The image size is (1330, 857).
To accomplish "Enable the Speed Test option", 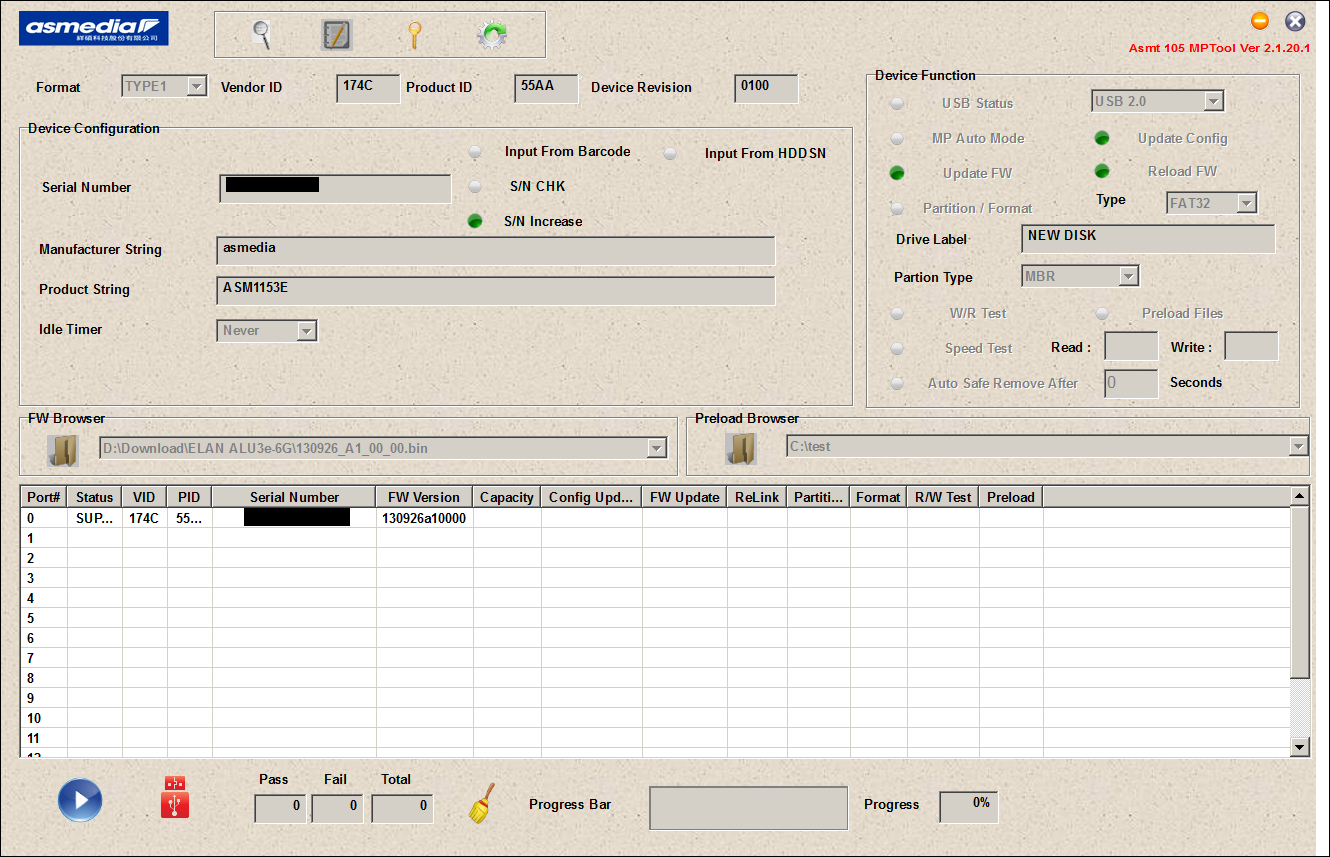I will pos(897,348).
